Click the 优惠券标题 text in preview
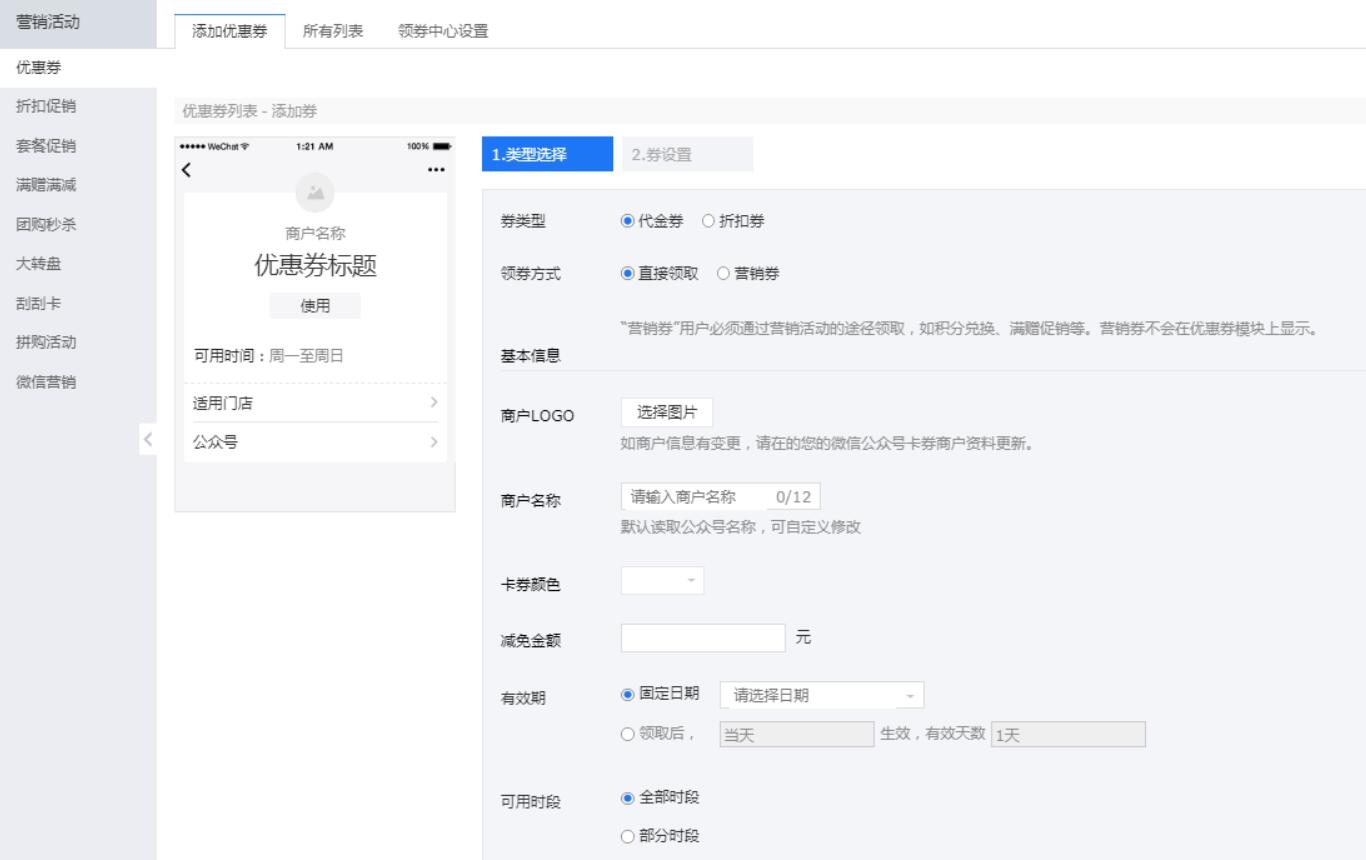Screen dimensions: 1366x860 [x=316, y=267]
